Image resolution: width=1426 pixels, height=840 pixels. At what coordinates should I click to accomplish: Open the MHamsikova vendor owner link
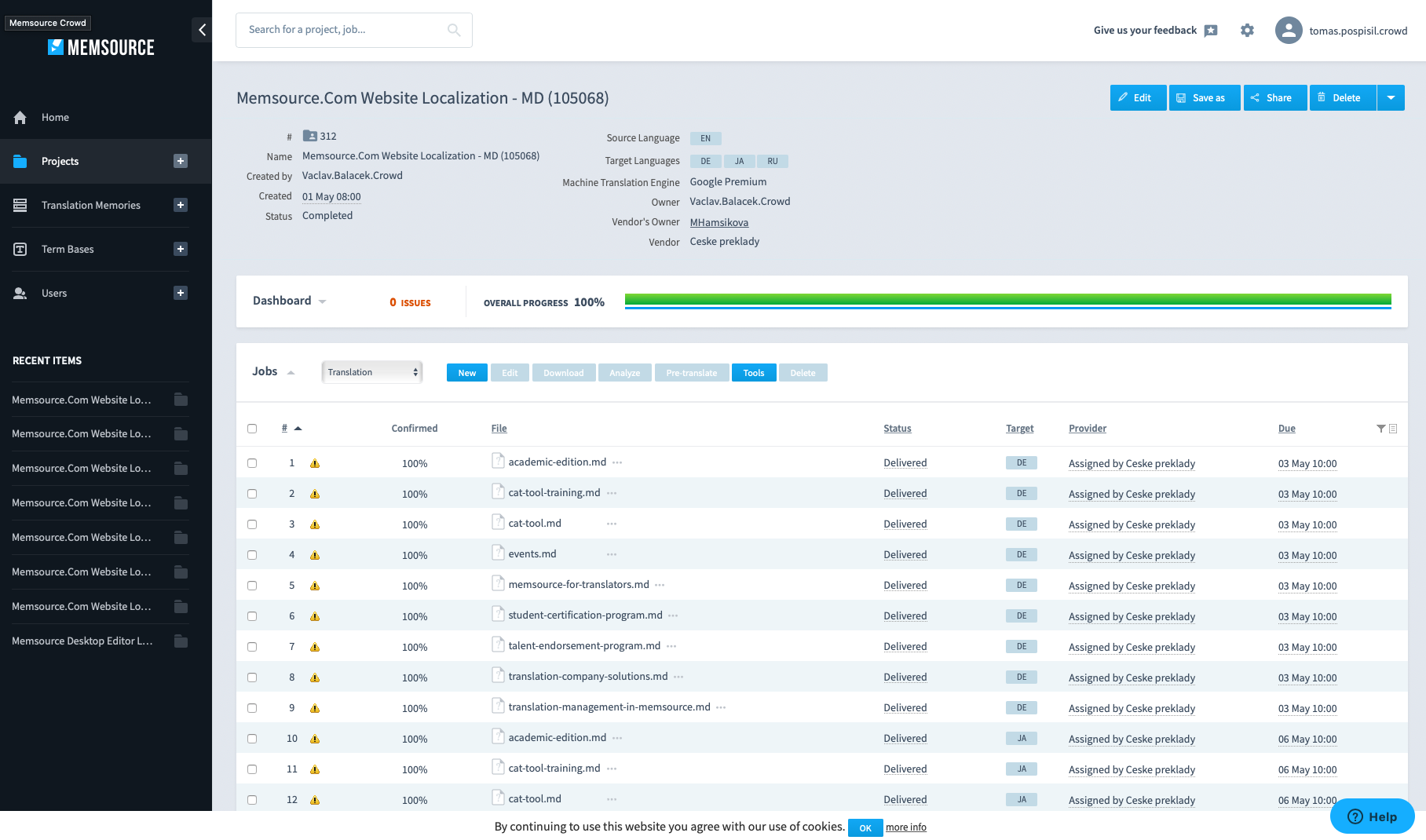tap(718, 222)
